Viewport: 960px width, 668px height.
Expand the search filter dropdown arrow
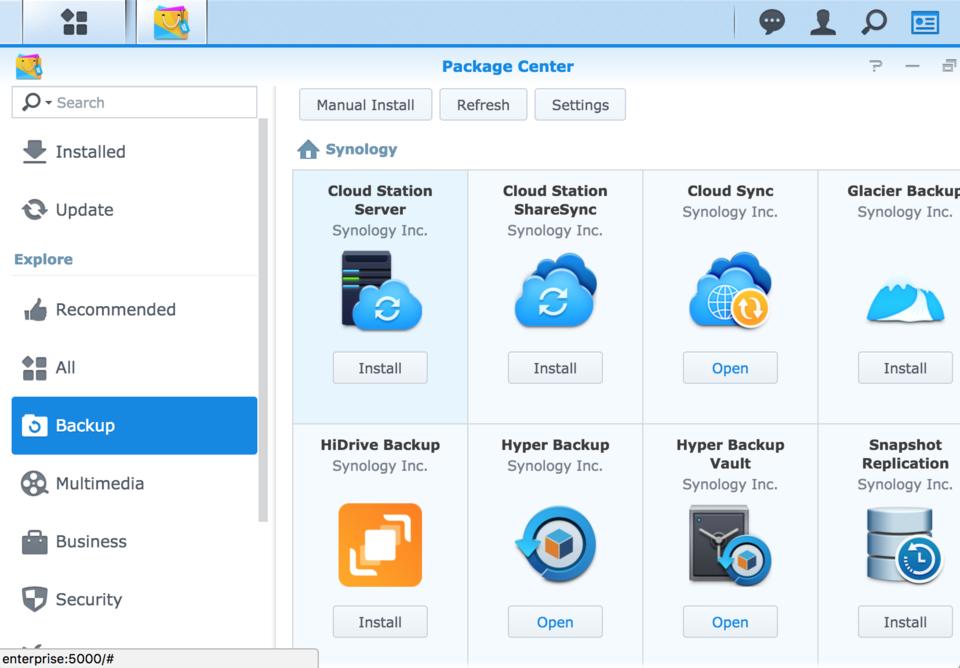(x=48, y=103)
